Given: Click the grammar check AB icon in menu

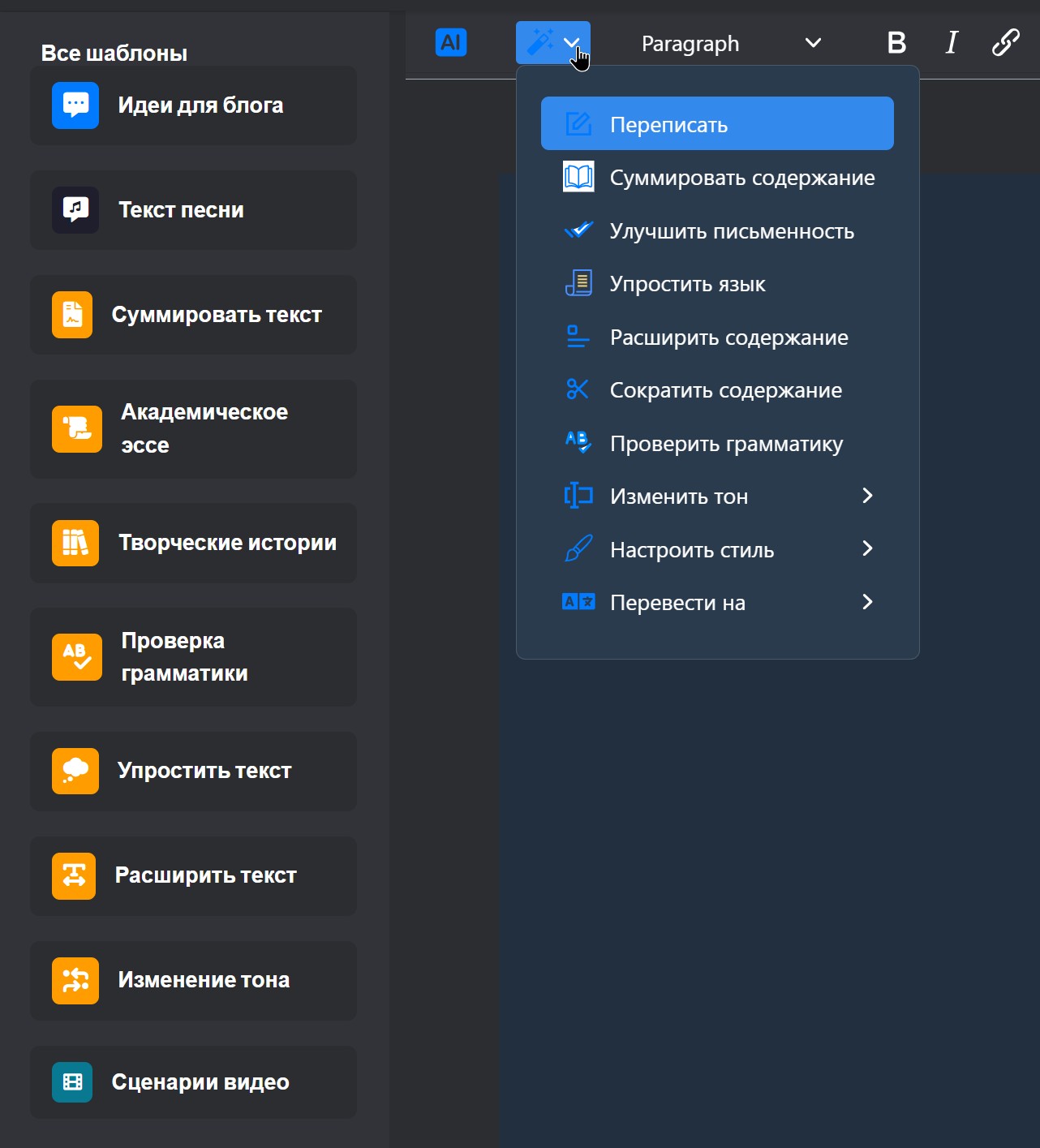Looking at the screenshot, I should 578,442.
